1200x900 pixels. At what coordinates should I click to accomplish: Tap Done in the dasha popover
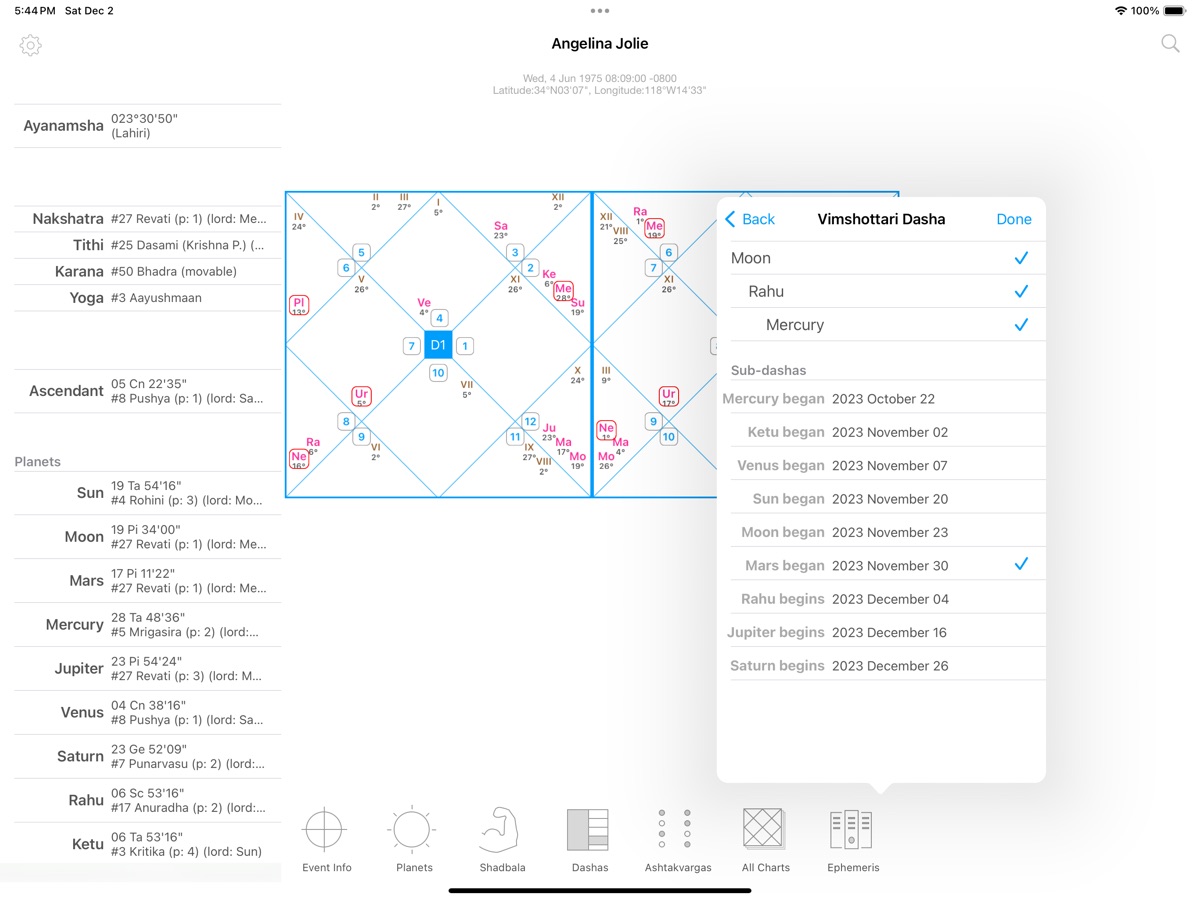(1013, 219)
